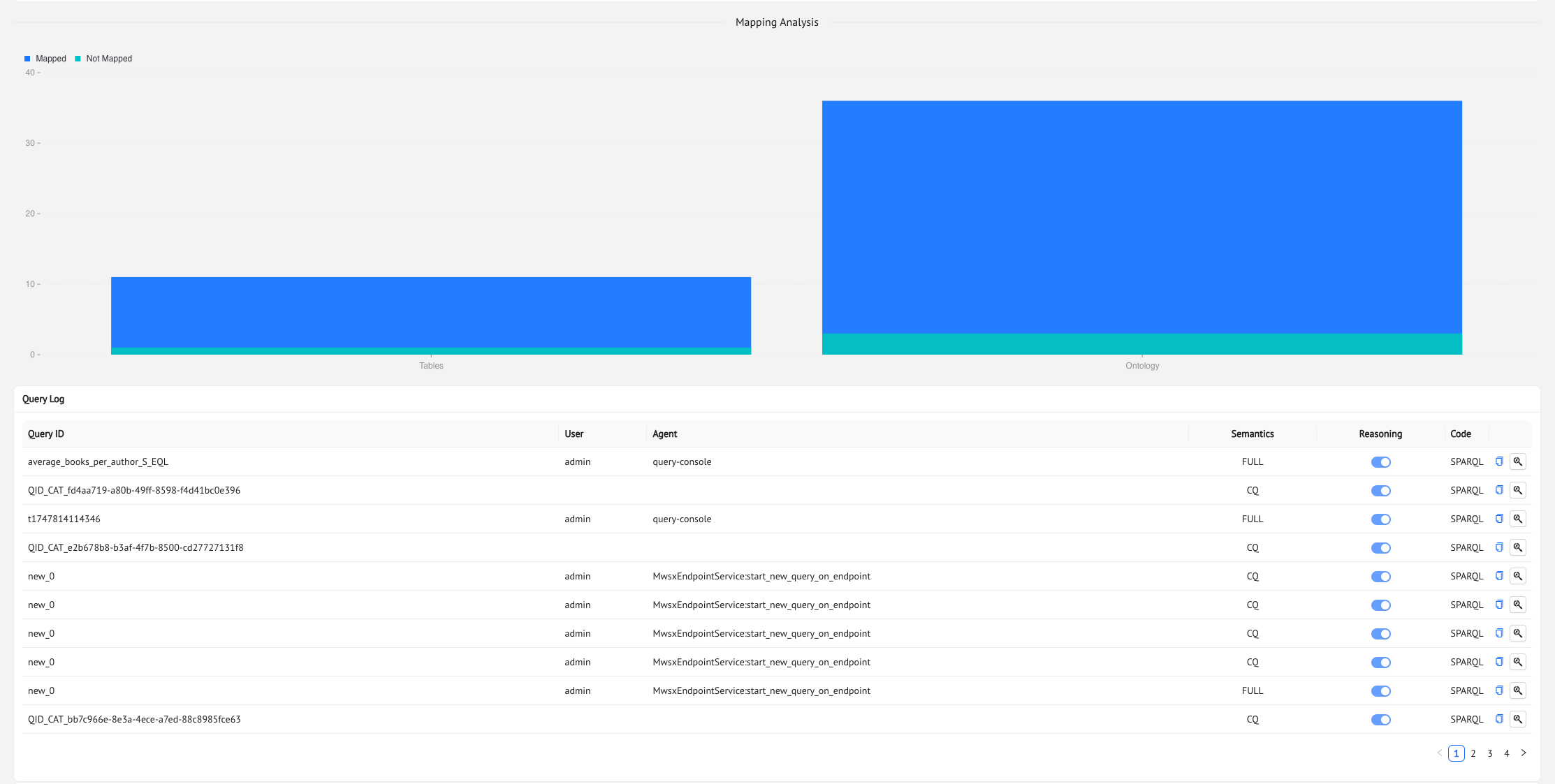Hide the Mapped series in the chart legend
Viewport: 1555px width, 784px height.
pos(45,58)
